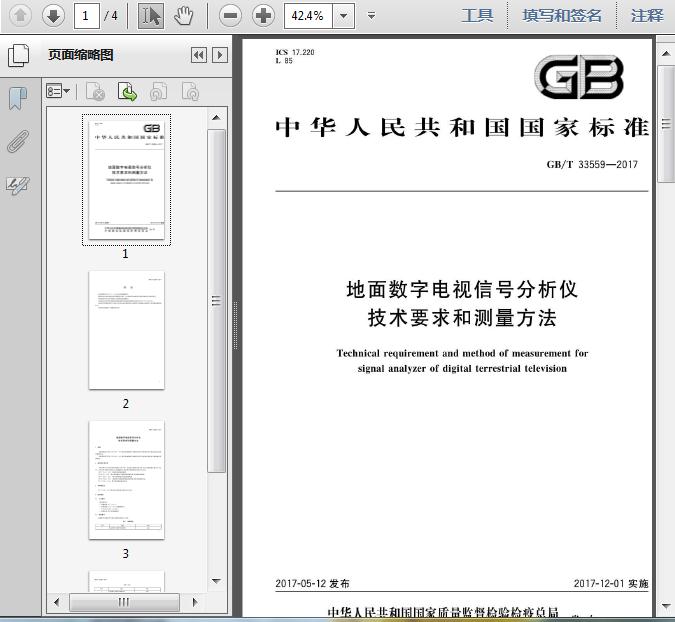This screenshot has width=675, height=622.
Task: Activate the text selection cursor tool
Action: click(x=151, y=15)
